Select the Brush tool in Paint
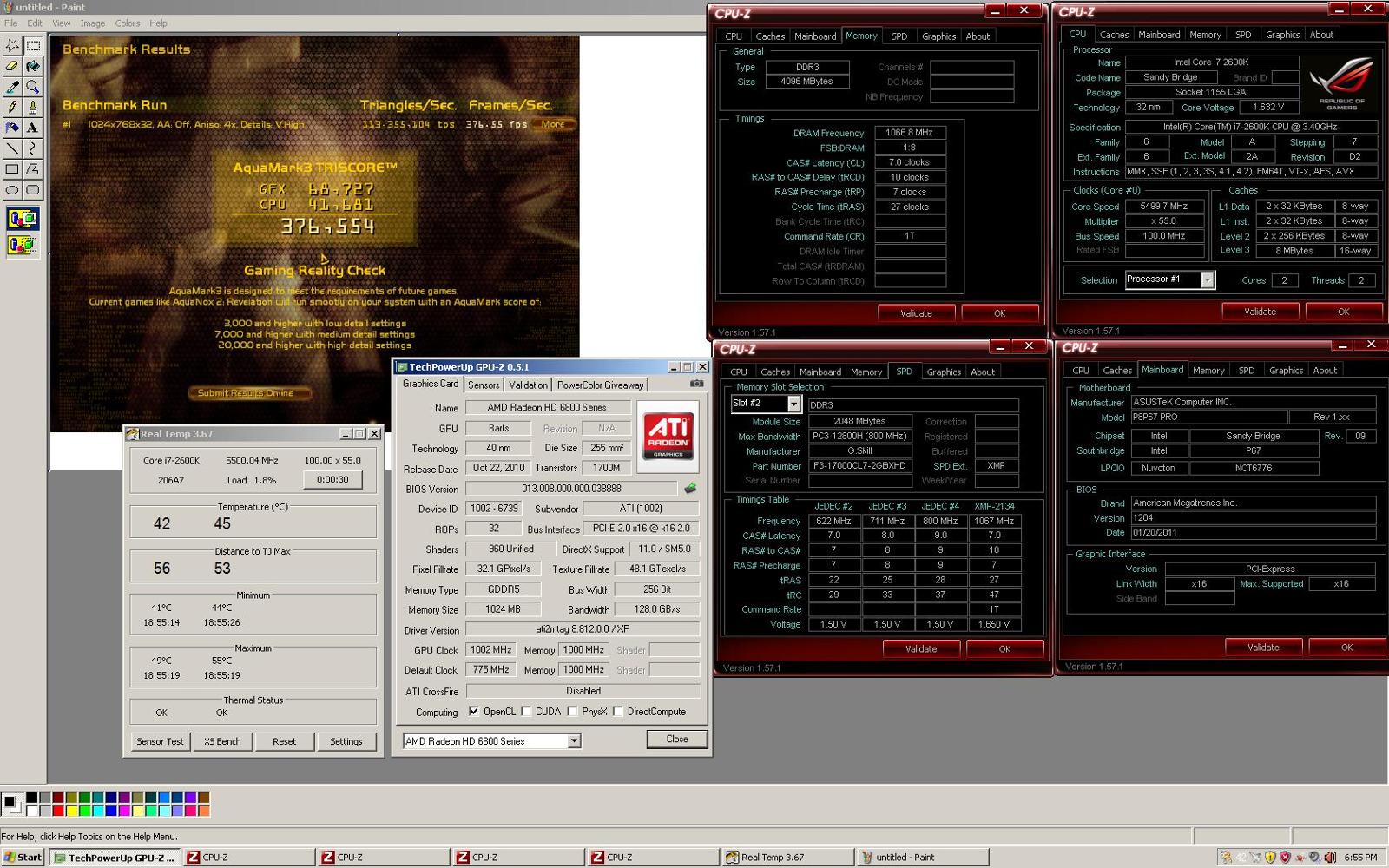The image size is (1389, 868). click(33, 108)
